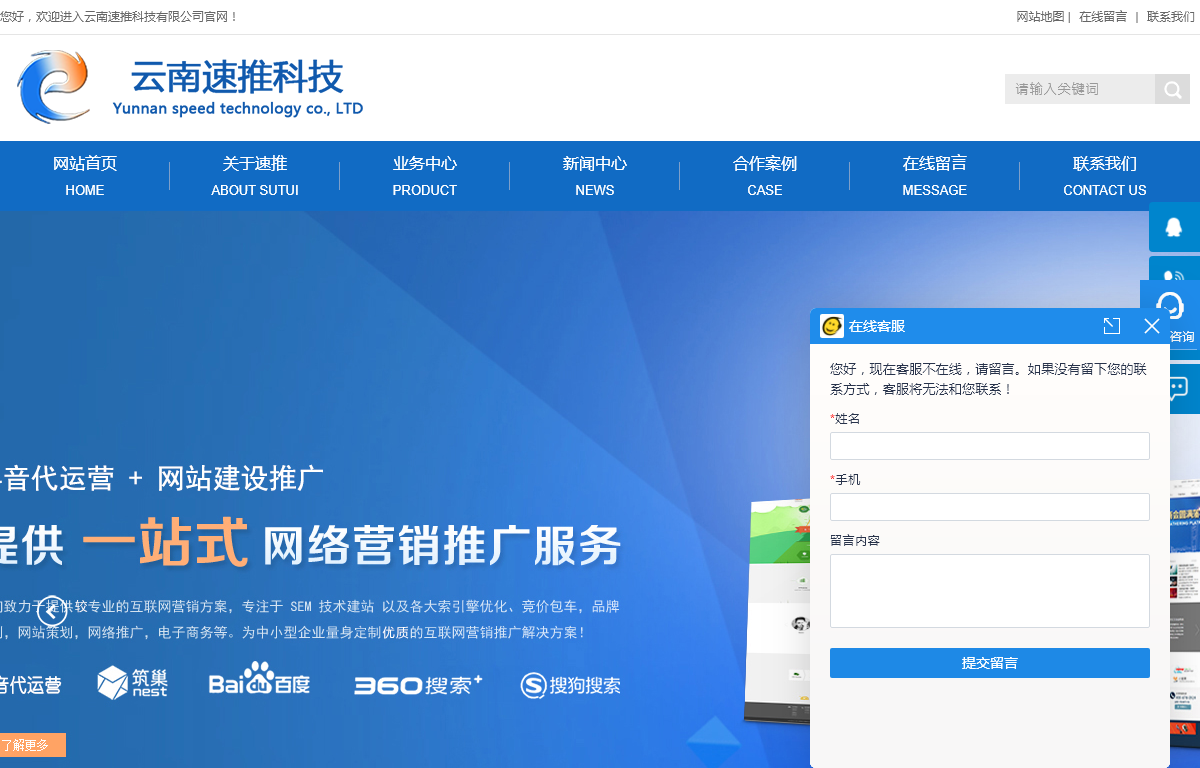The height and width of the screenshot is (768, 1200).
Task: Focus the keyword search input field
Action: (1080, 89)
